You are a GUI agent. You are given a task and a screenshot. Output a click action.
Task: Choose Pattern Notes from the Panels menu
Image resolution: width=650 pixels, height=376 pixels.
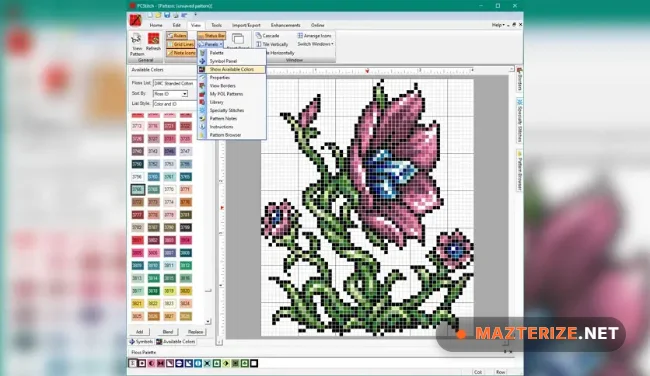point(231,119)
